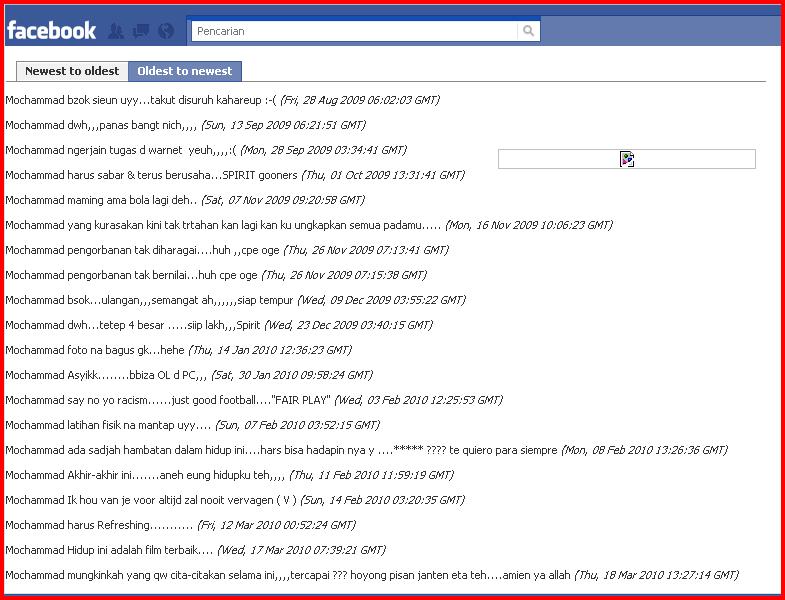The width and height of the screenshot is (785, 600).
Task: Click timestamp Thu, 11 Feb 2010 11:59:19 GMT
Action: click(371, 475)
